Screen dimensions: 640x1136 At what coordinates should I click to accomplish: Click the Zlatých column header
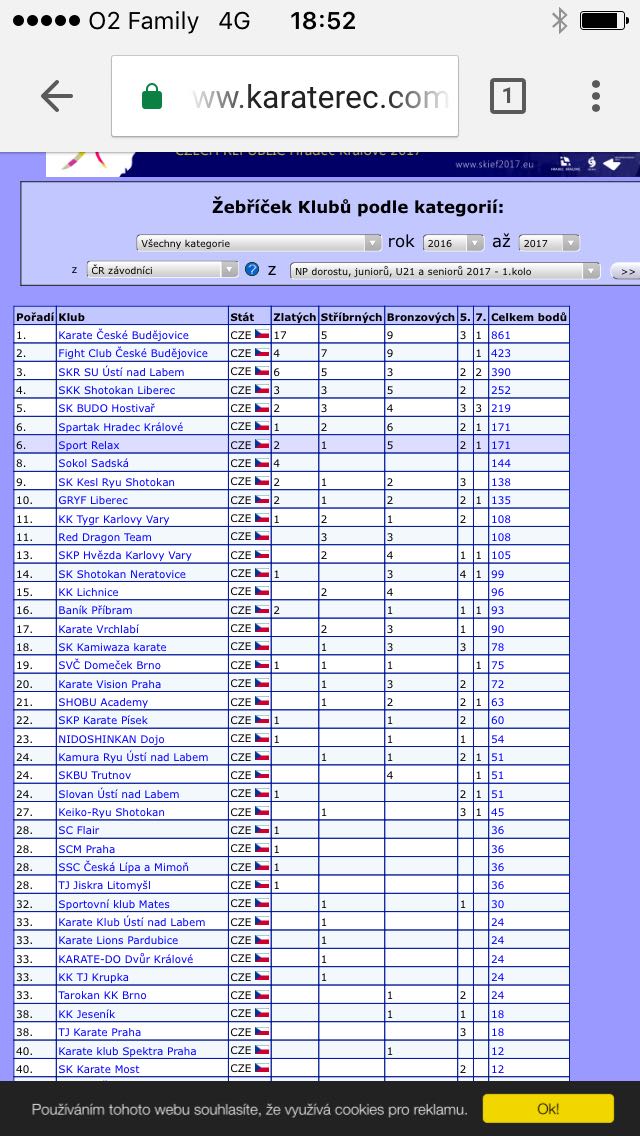[x=294, y=317]
